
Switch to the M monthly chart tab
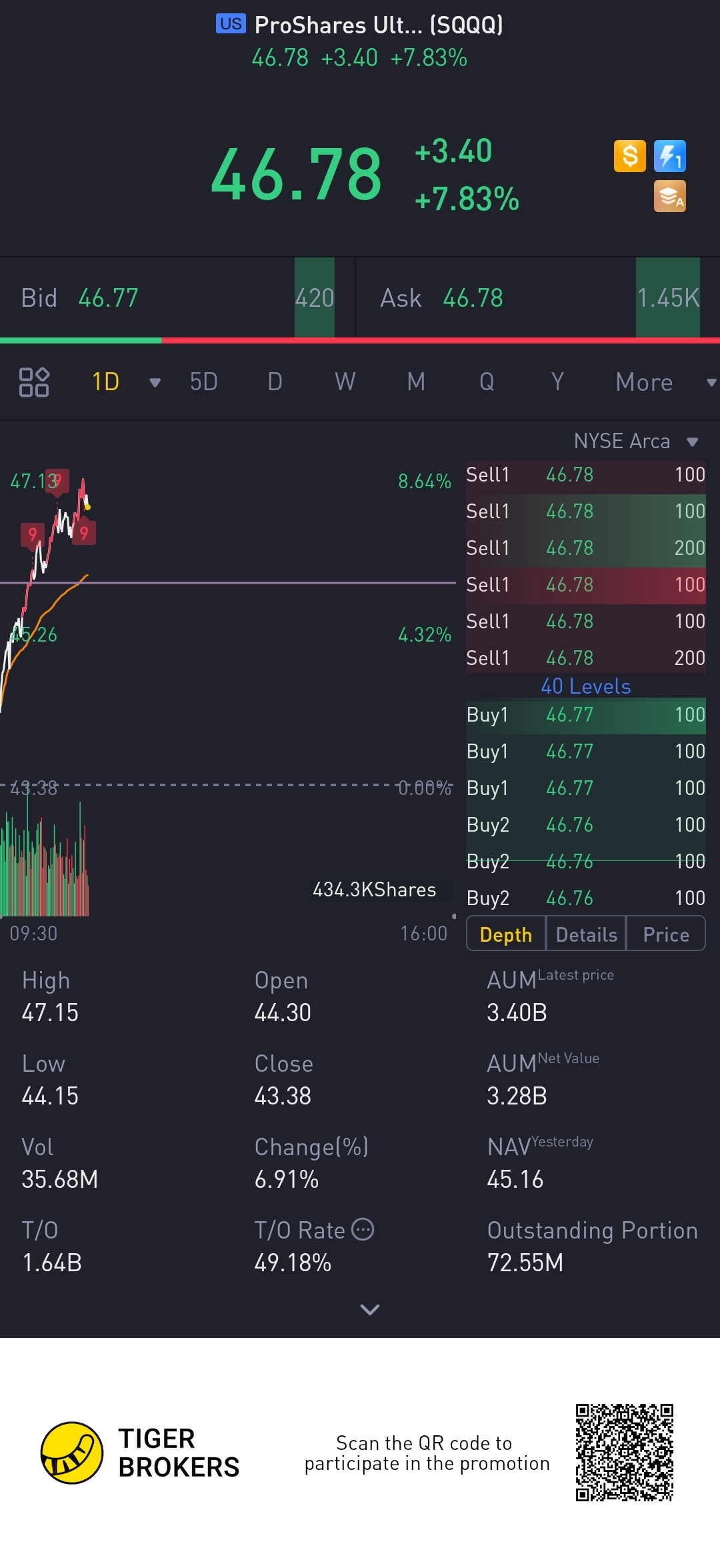(x=416, y=382)
